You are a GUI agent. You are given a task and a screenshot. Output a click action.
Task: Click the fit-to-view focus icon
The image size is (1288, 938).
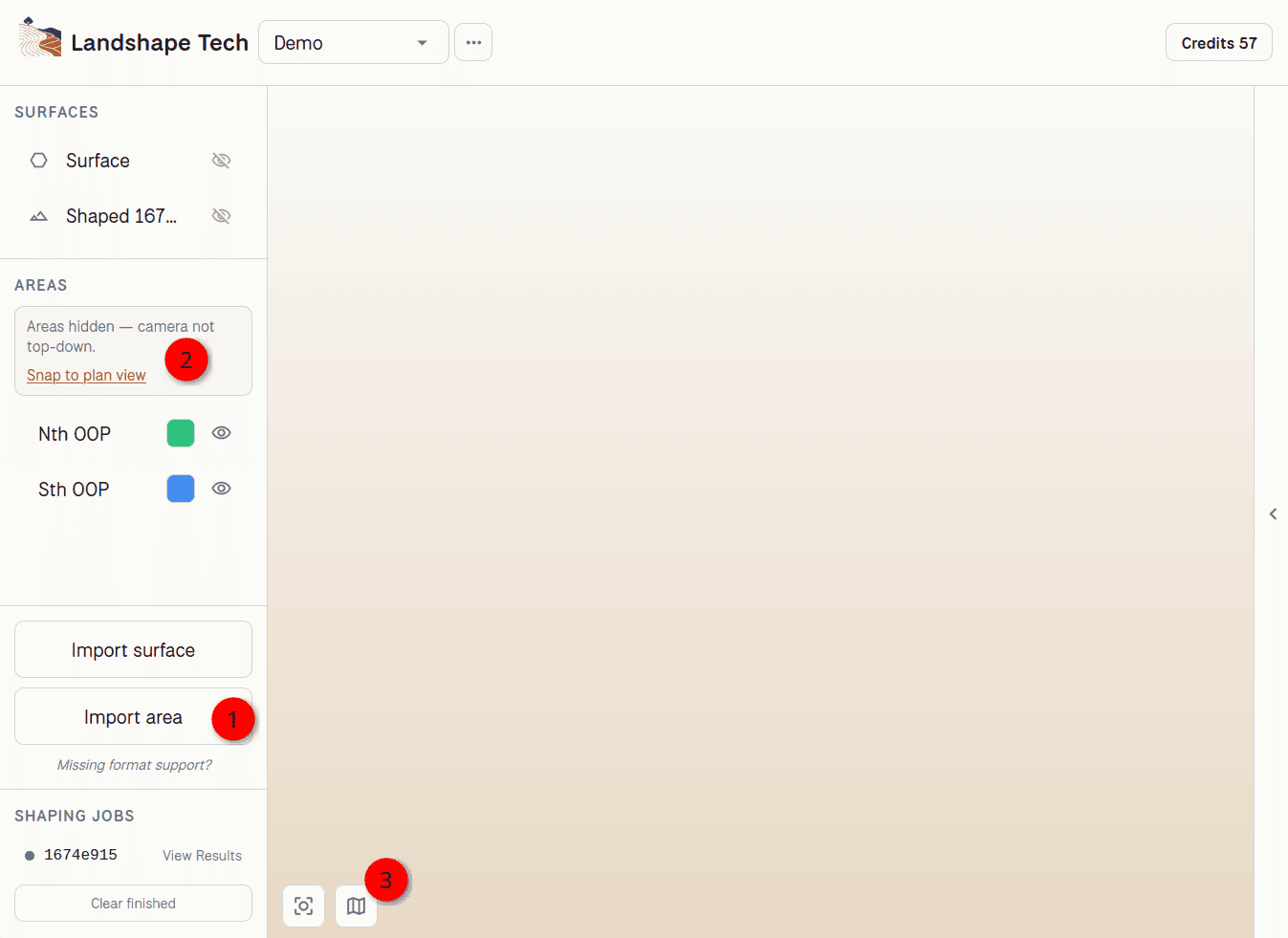303,905
